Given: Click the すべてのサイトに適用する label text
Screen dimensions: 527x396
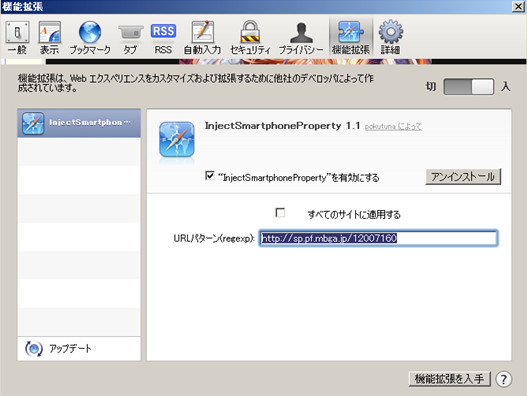Looking at the screenshot, I should point(354,214).
